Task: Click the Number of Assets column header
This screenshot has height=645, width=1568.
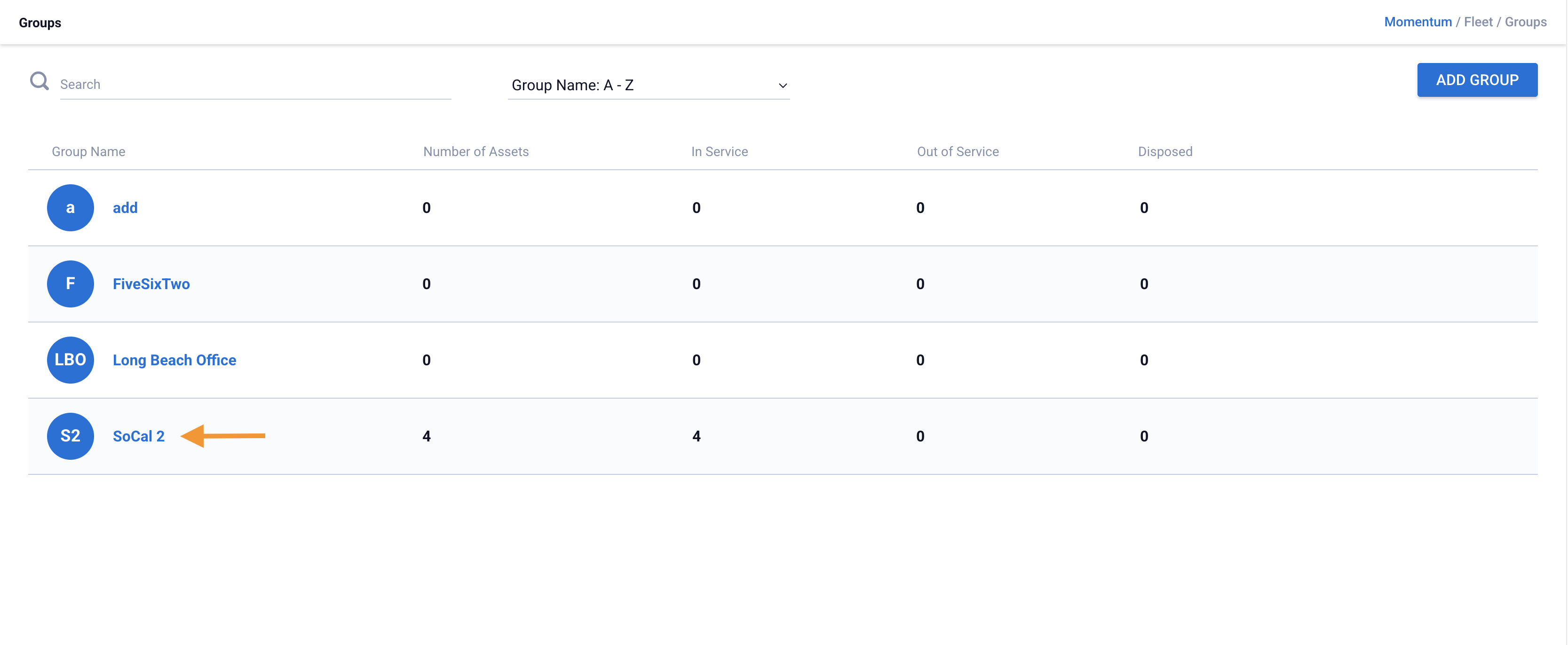Action: tap(475, 151)
